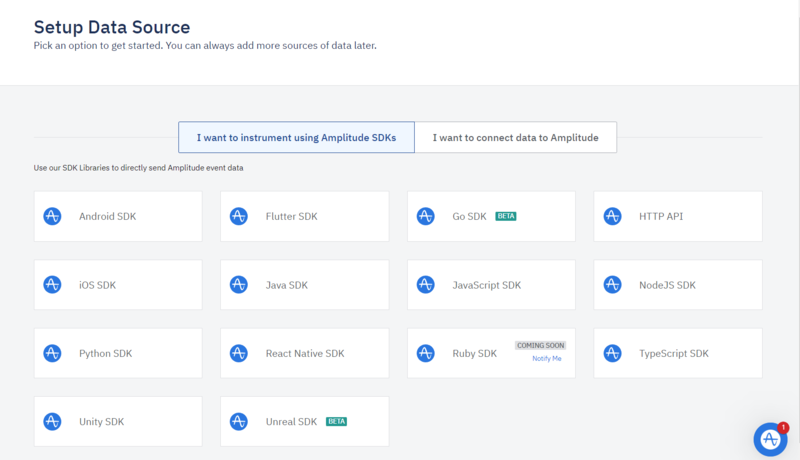Open the Amplitude chat widget bubble
This screenshot has width=800, height=460.
[x=770, y=439]
